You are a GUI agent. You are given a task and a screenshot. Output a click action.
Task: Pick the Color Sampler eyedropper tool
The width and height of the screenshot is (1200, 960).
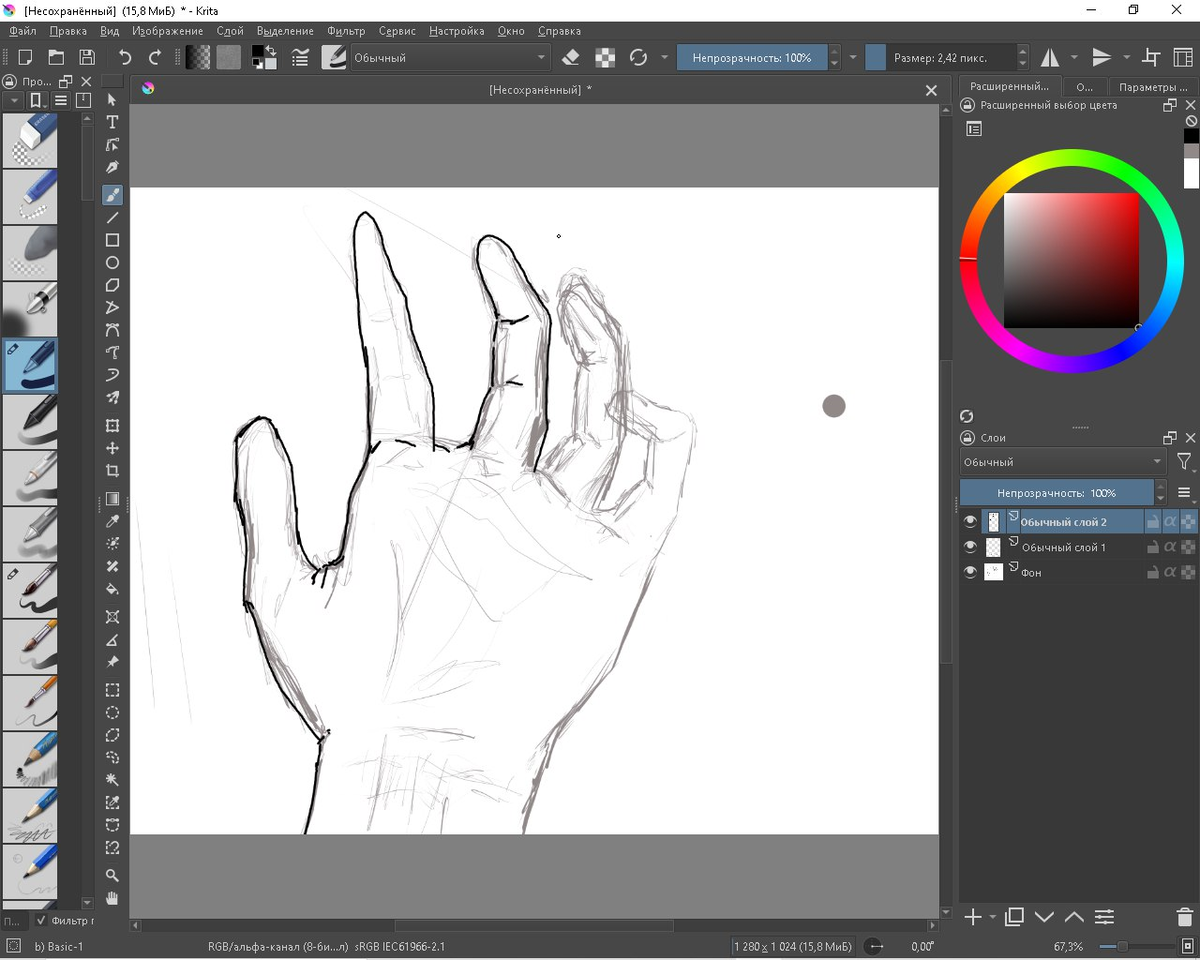113,522
